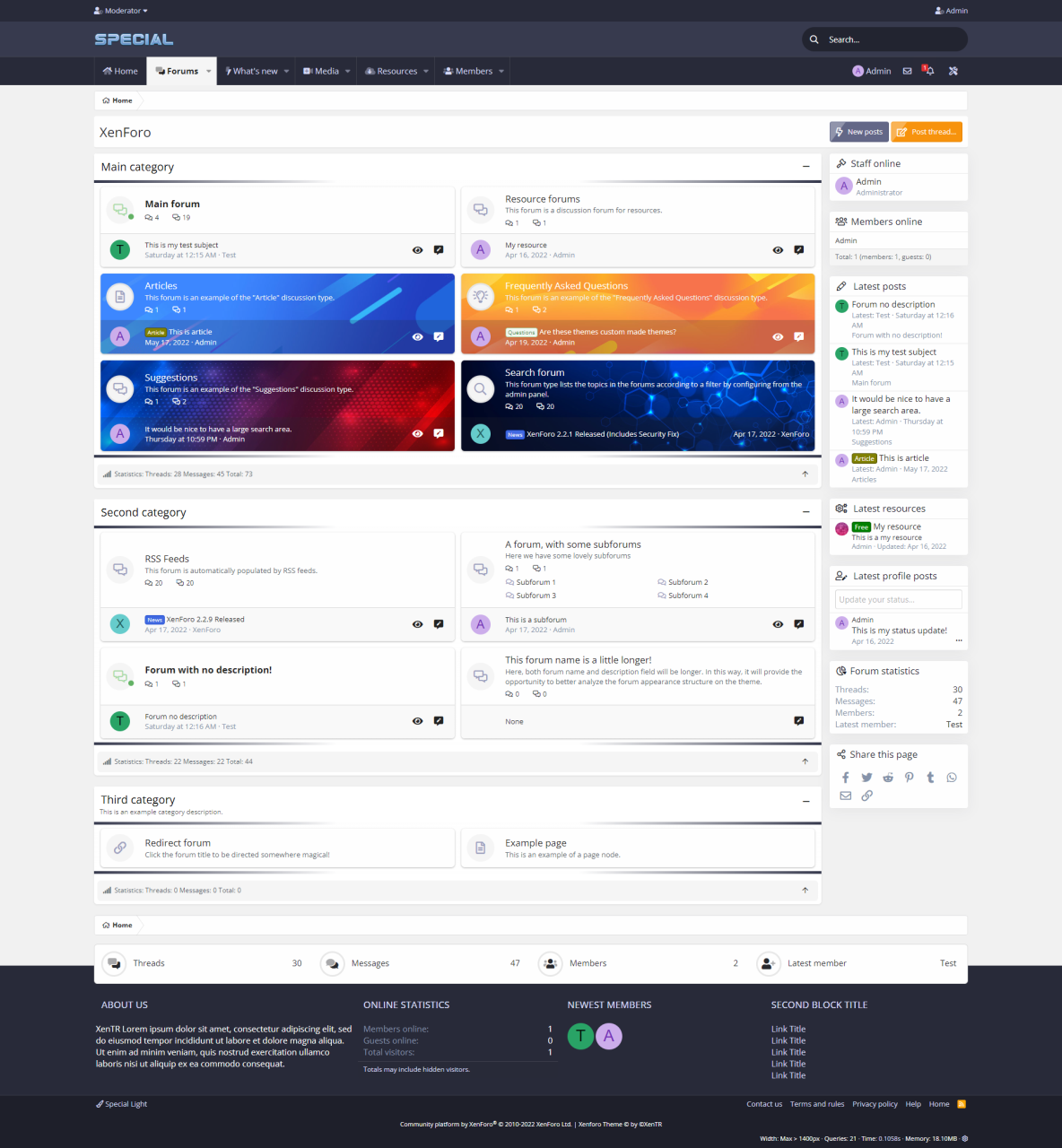Collapse the Third category block

(806, 801)
